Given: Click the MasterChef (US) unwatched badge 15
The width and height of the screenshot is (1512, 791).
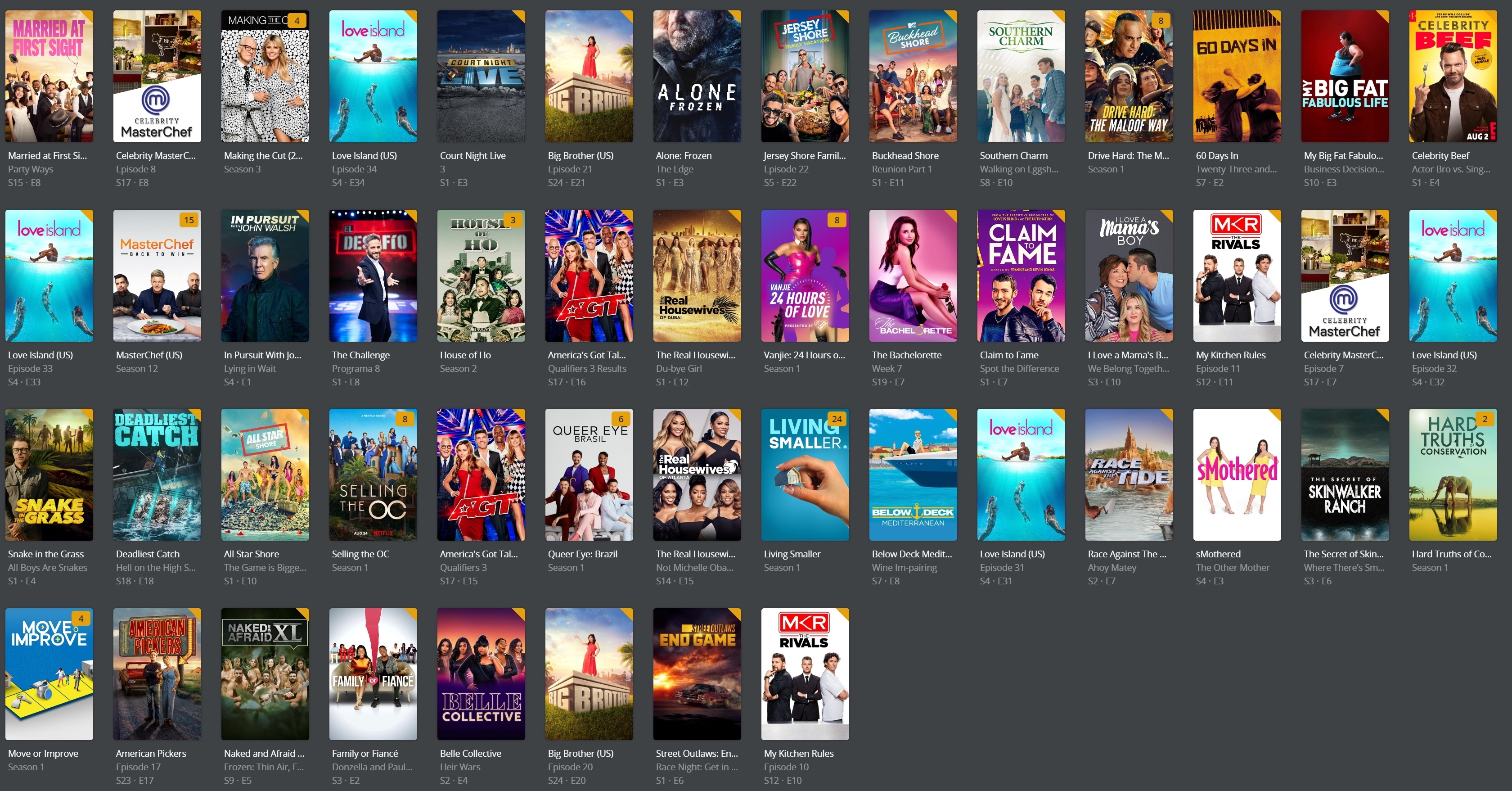Looking at the screenshot, I should coord(189,220).
